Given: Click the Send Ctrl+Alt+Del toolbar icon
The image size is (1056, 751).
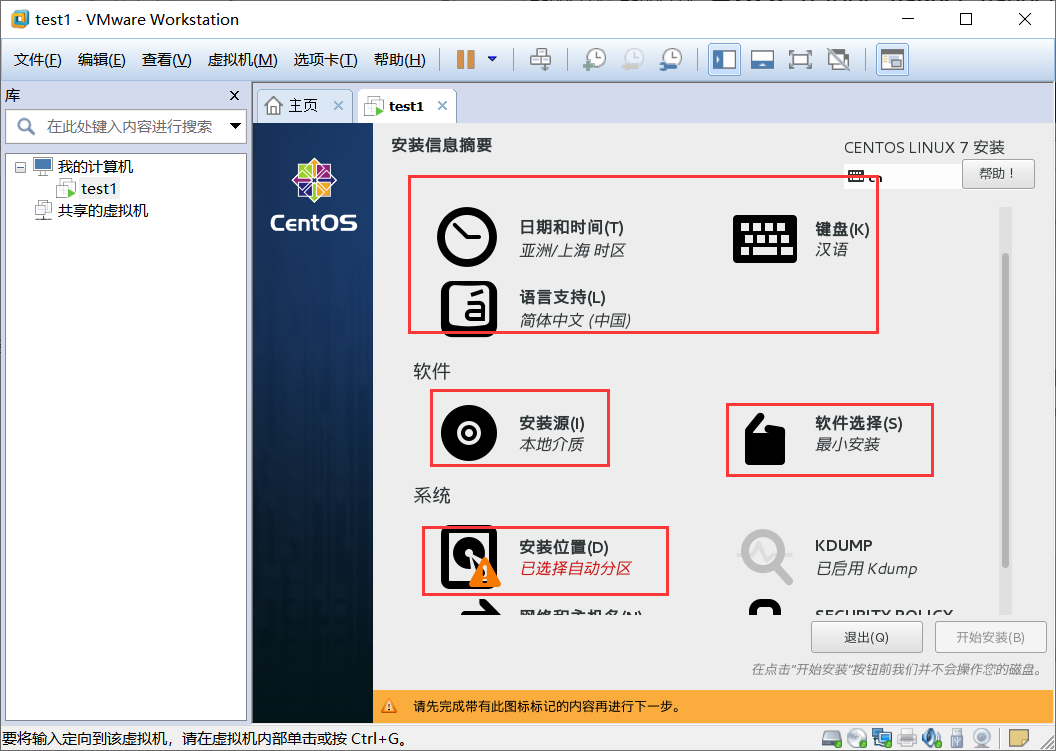Looking at the screenshot, I should click(540, 59).
